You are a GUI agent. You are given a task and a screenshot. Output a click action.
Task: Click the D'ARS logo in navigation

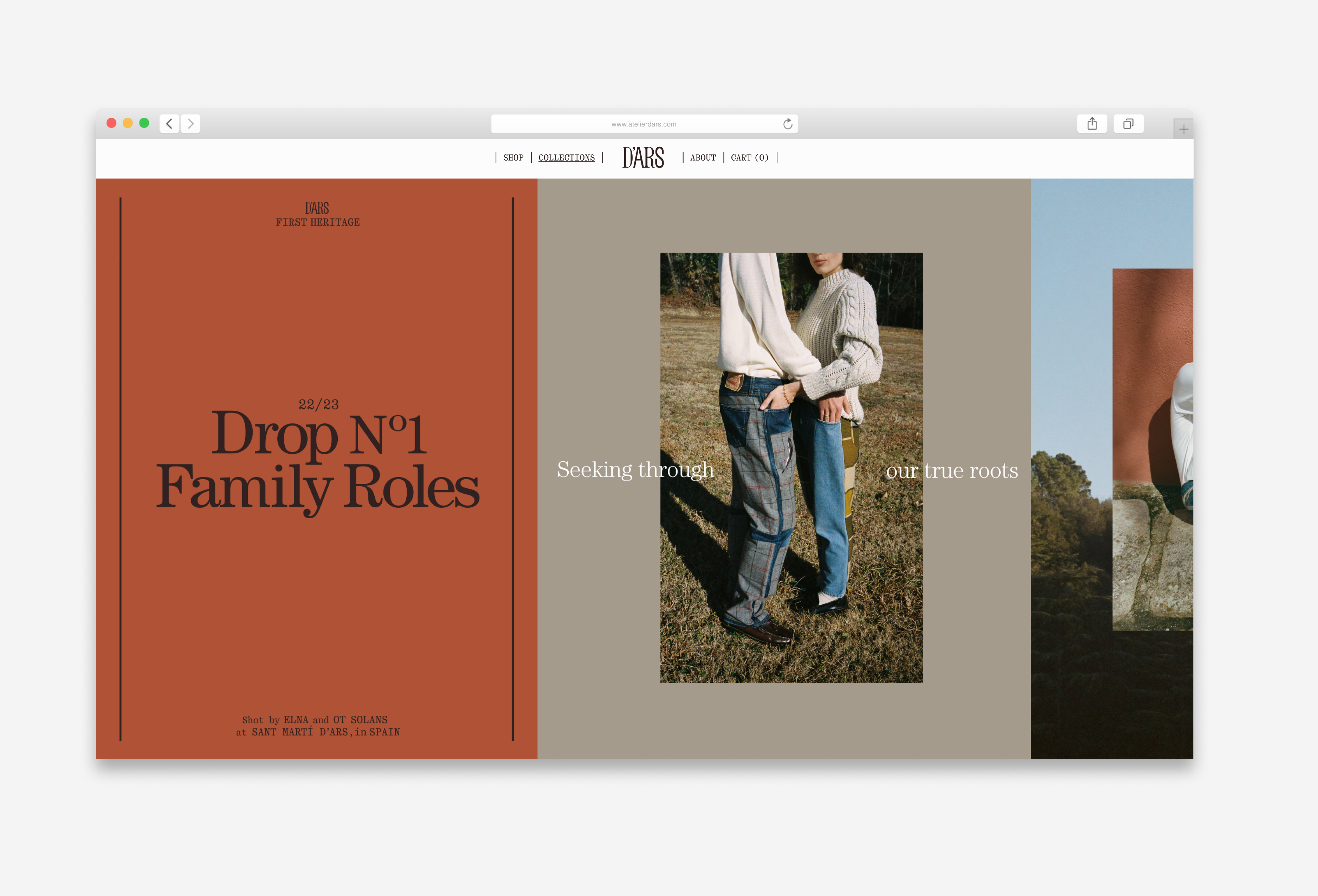(x=642, y=158)
